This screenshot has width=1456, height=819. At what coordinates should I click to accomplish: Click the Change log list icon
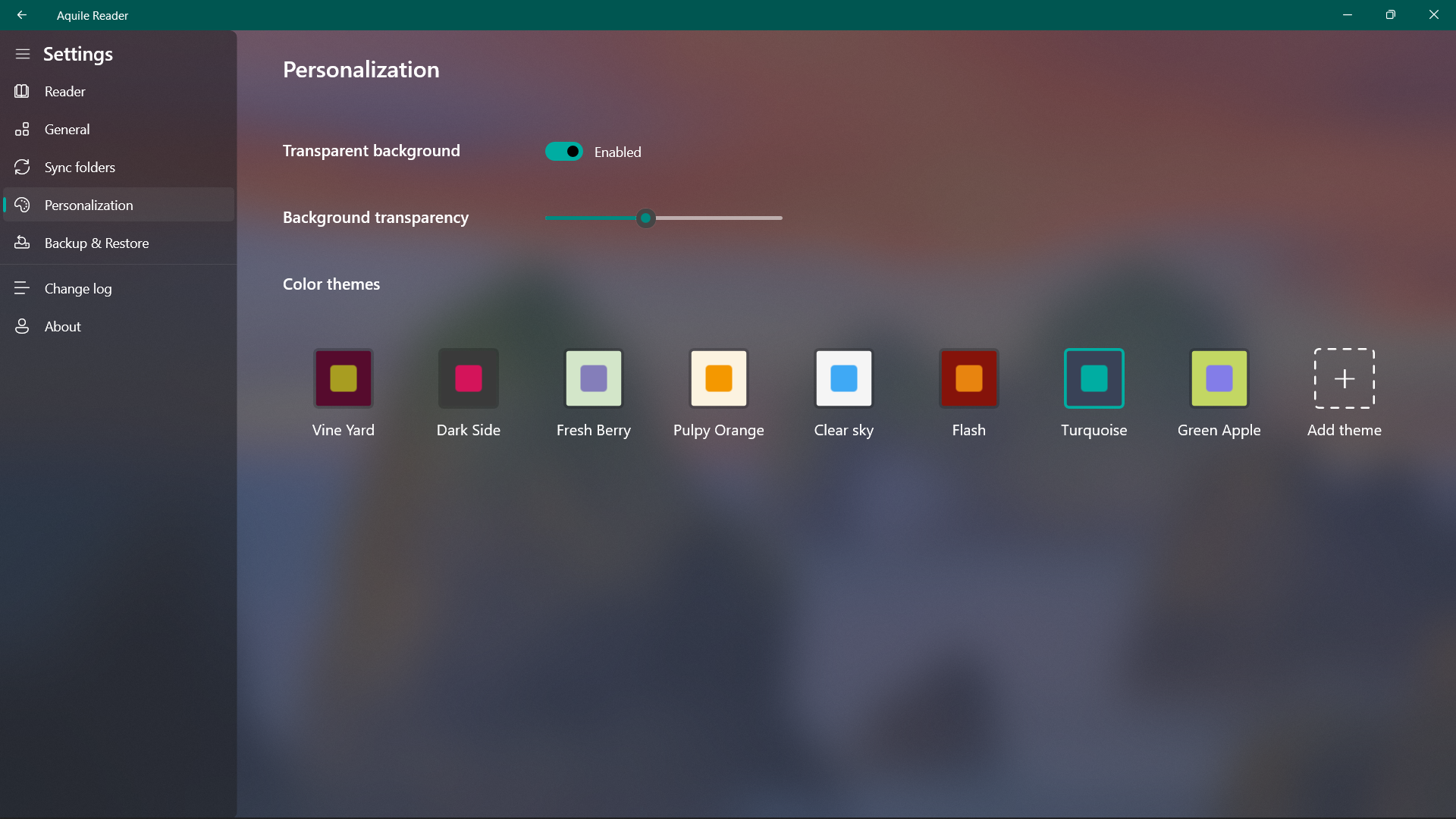(22, 288)
